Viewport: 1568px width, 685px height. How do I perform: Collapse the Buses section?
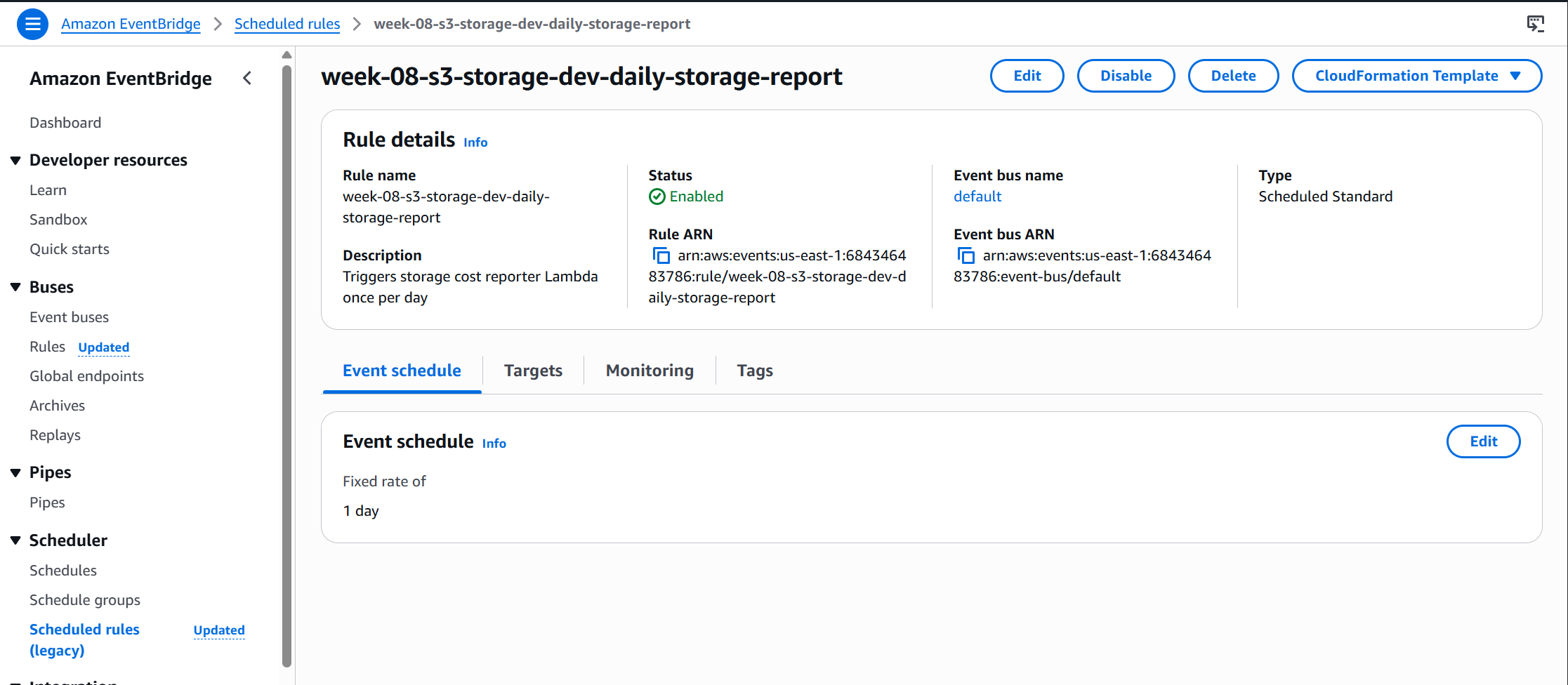(x=15, y=287)
